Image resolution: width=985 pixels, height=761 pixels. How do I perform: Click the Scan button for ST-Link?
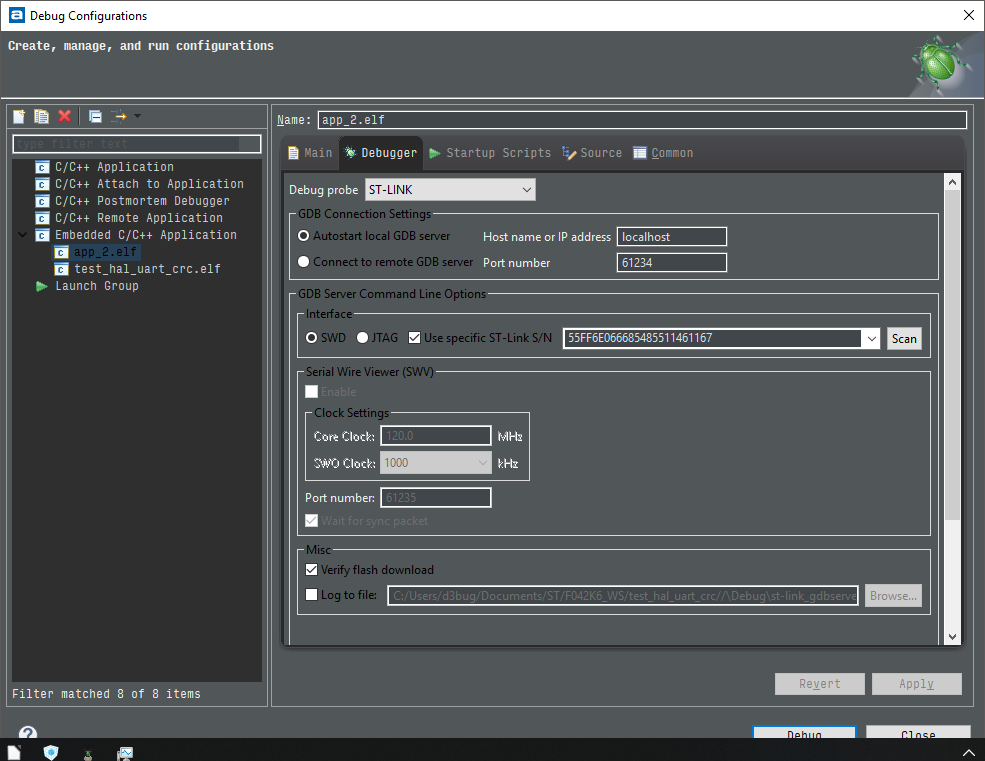pos(904,339)
